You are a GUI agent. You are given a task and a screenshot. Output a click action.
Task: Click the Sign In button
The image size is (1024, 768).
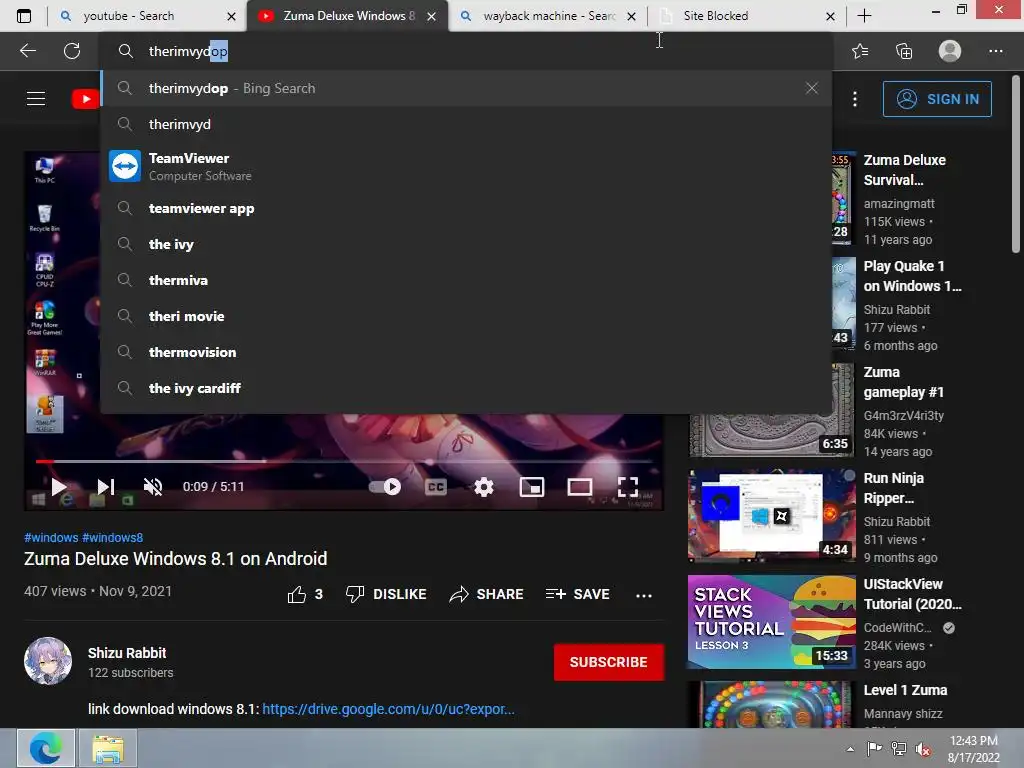937,99
